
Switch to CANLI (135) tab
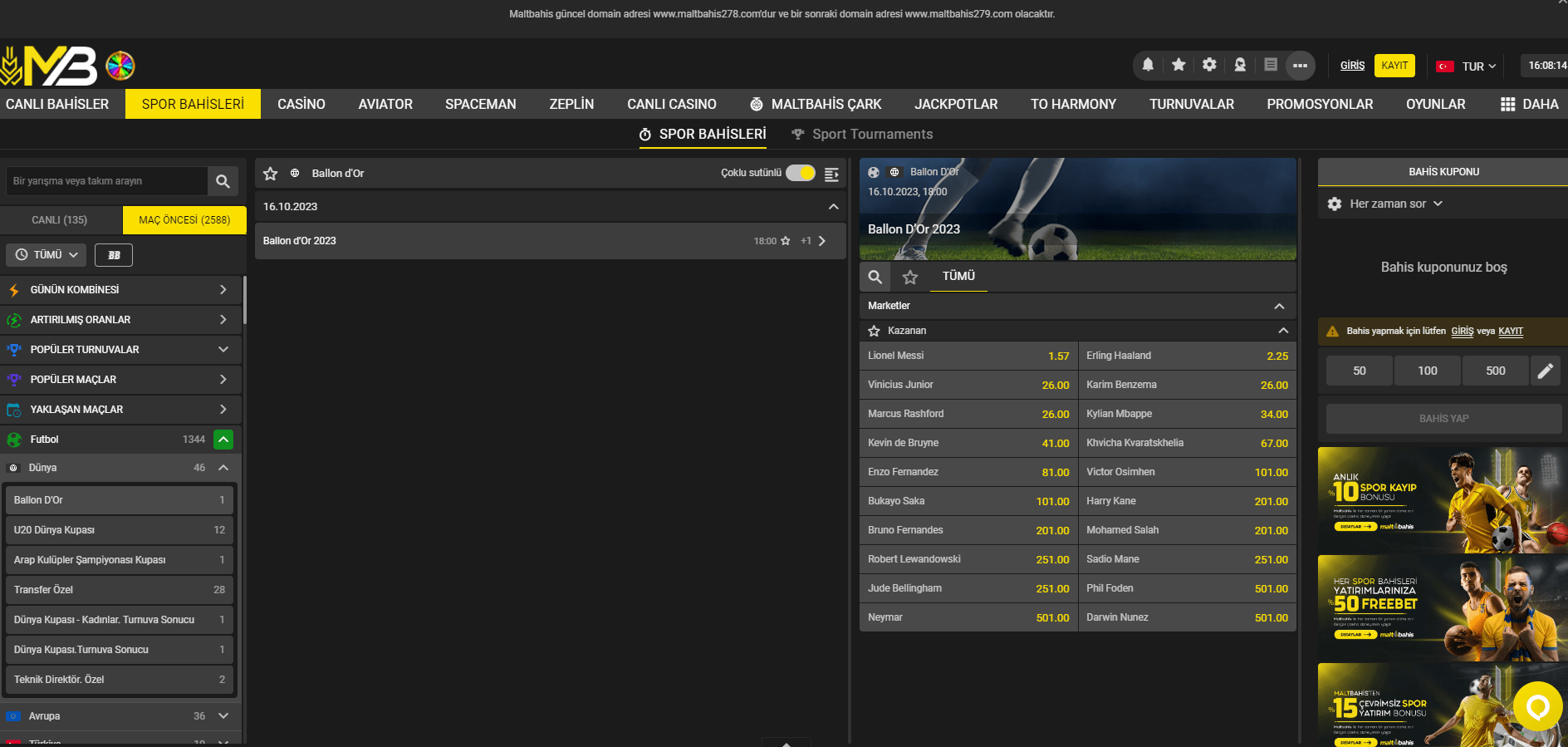point(59,220)
